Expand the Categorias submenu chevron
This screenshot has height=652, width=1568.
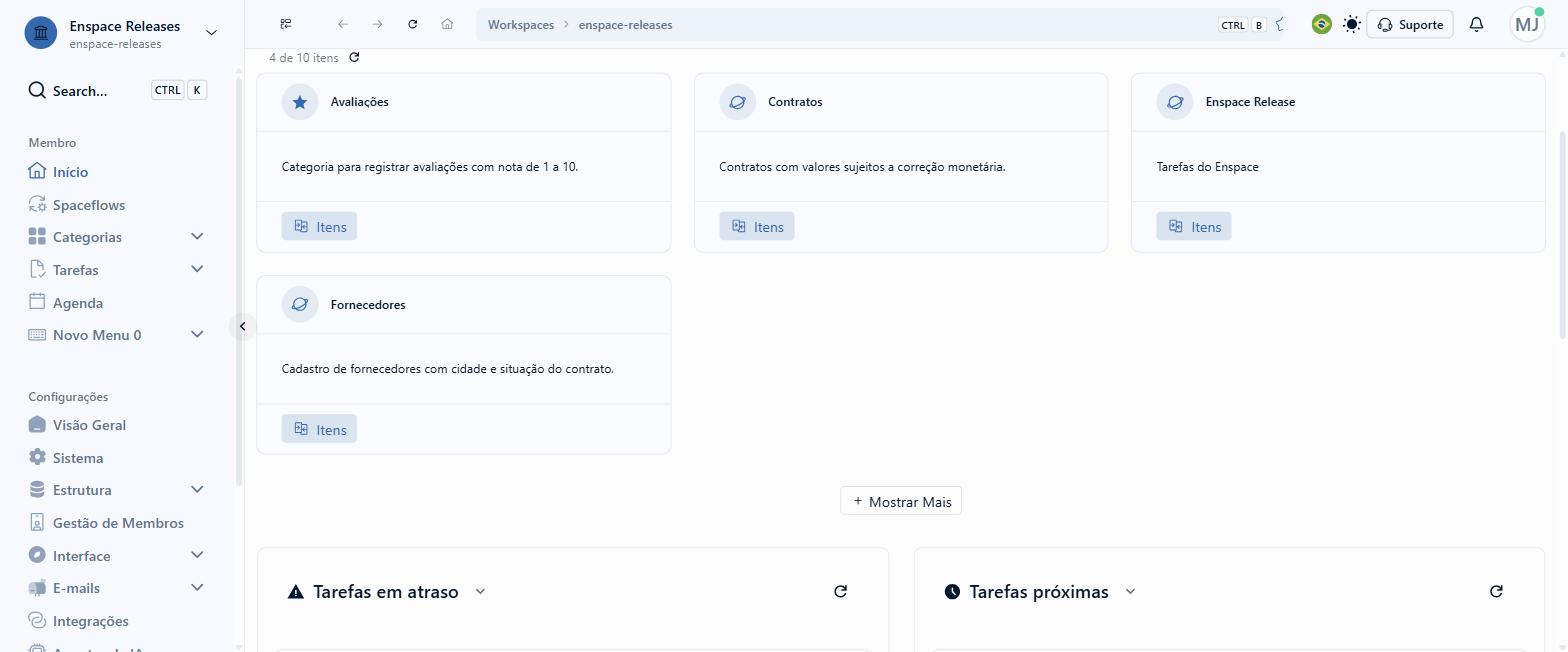click(x=197, y=236)
